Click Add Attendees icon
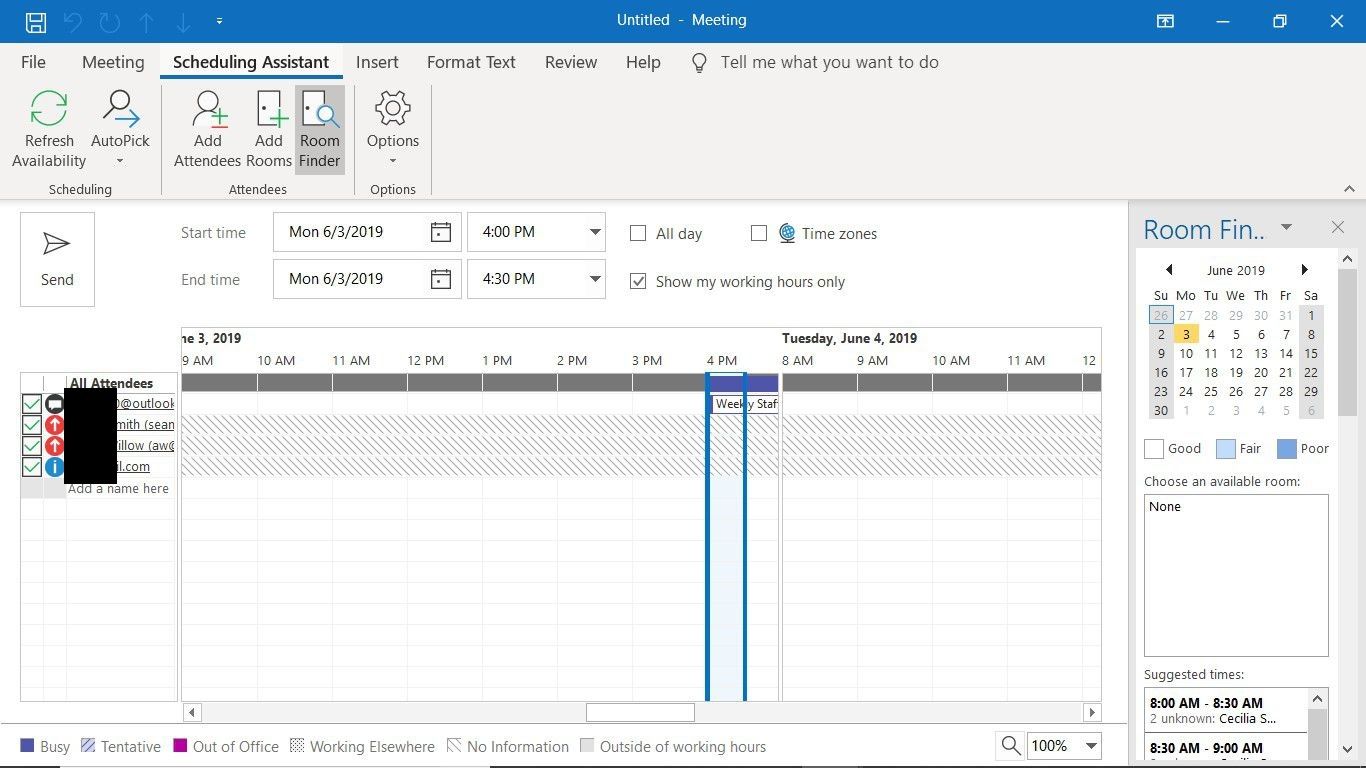 (x=208, y=109)
